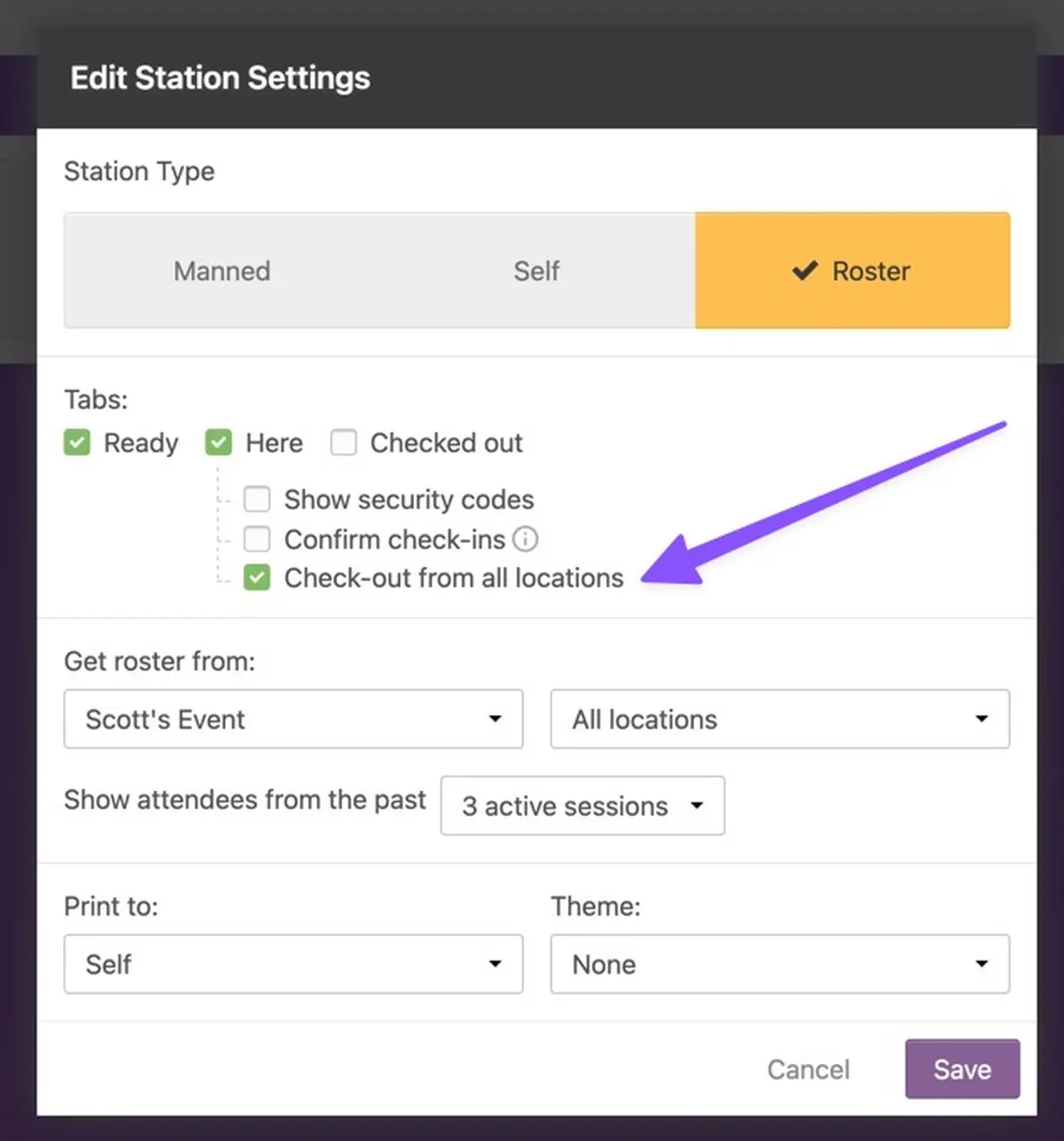Expand the 3 active sessions dropdown
The image size is (1064, 1141).
coord(583,806)
